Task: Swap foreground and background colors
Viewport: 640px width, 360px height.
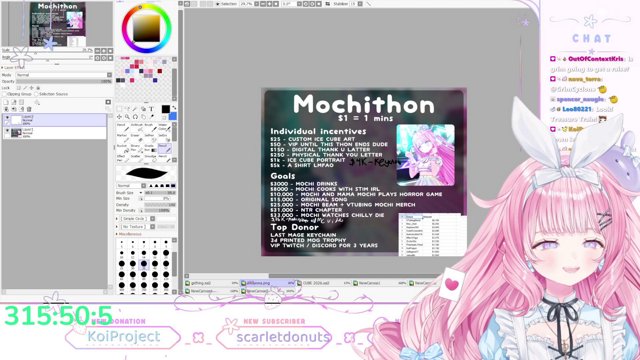Action: pos(174,108)
